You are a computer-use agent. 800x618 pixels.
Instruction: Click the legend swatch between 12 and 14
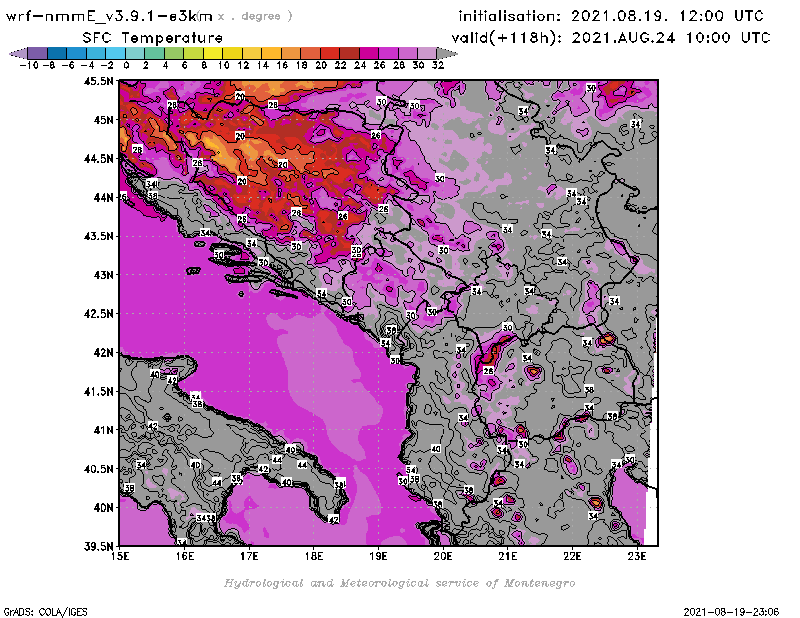click(252, 53)
